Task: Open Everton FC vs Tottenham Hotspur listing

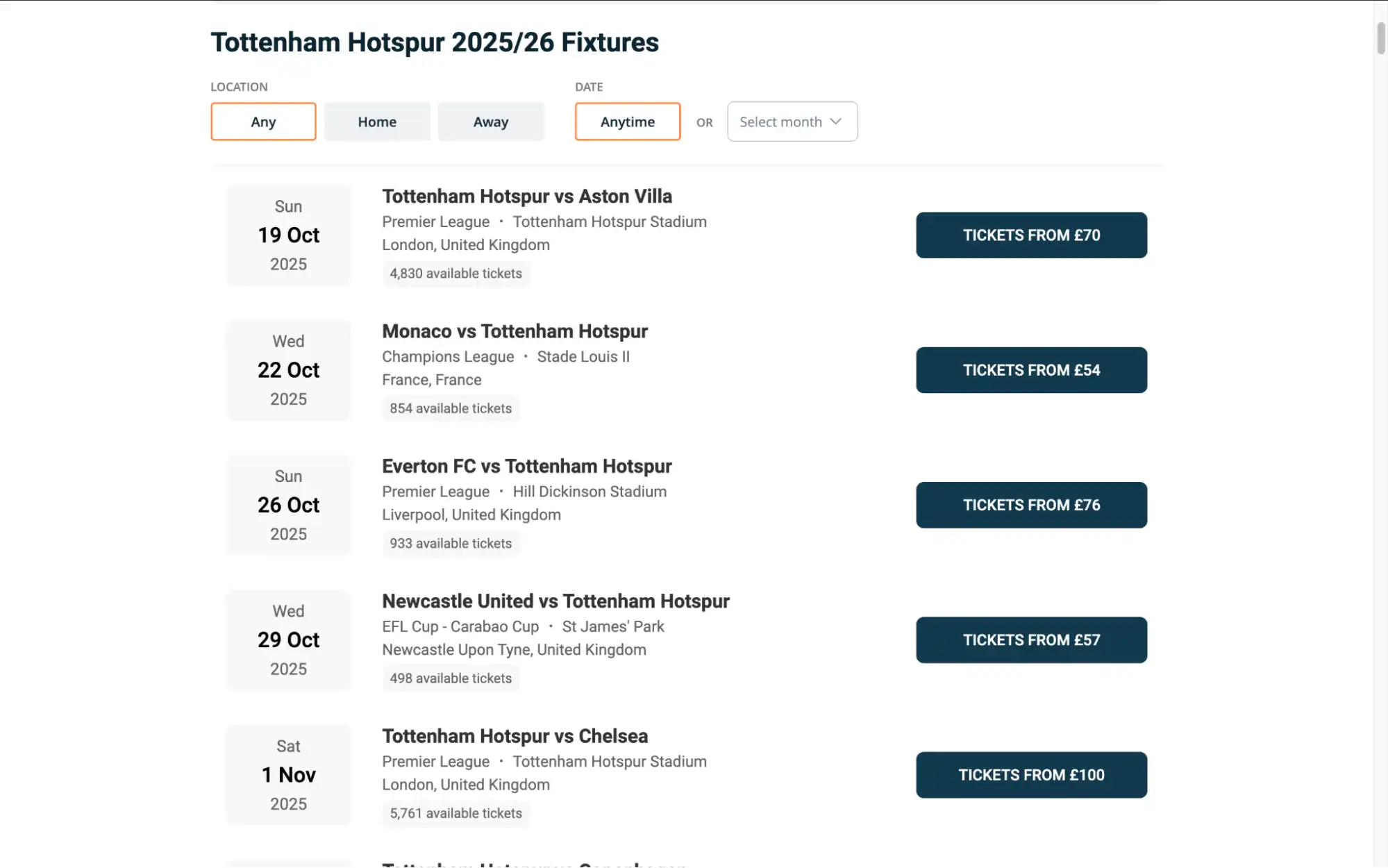Action: point(526,466)
